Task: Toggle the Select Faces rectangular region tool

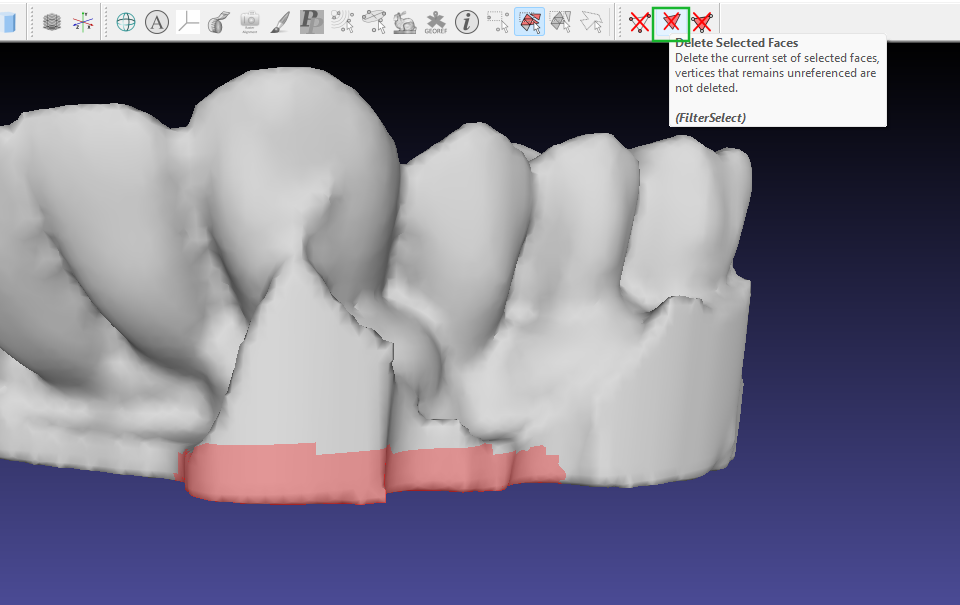Action: (528, 20)
